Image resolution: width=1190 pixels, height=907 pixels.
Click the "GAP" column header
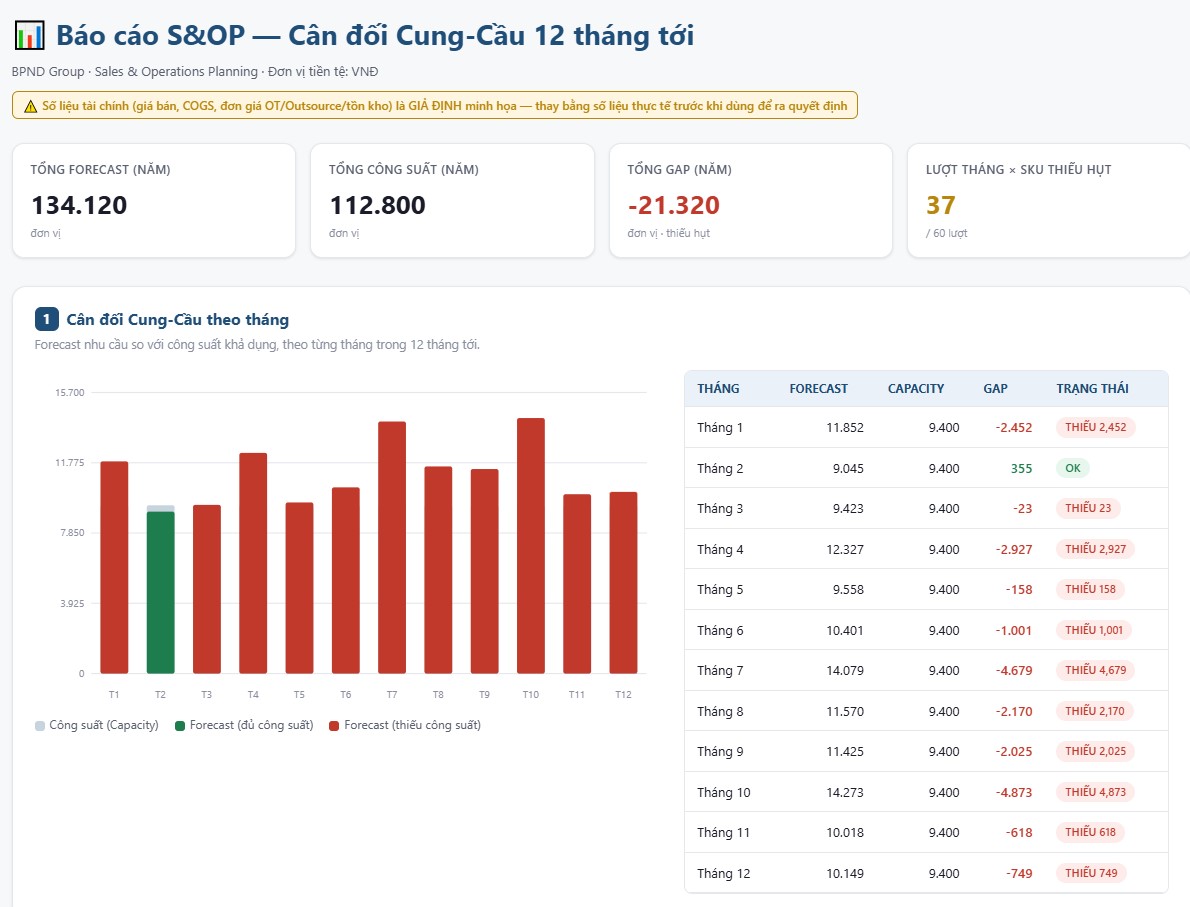[x=995, y=389]
